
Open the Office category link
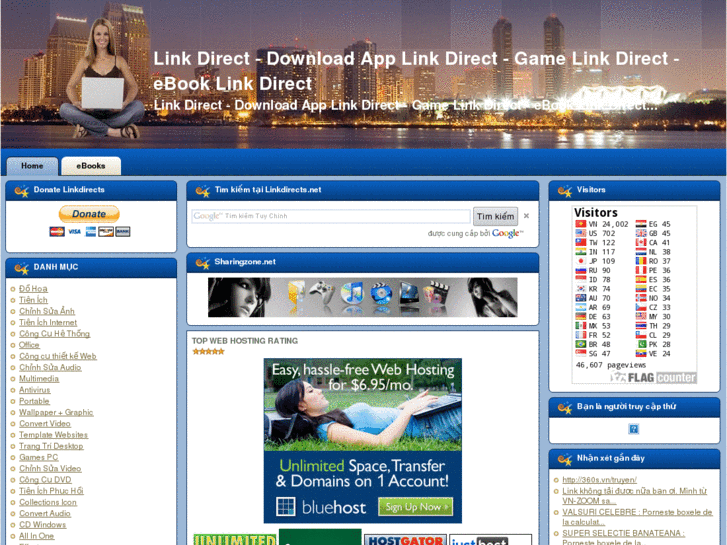pyautogui.click(x=29, y=345)
